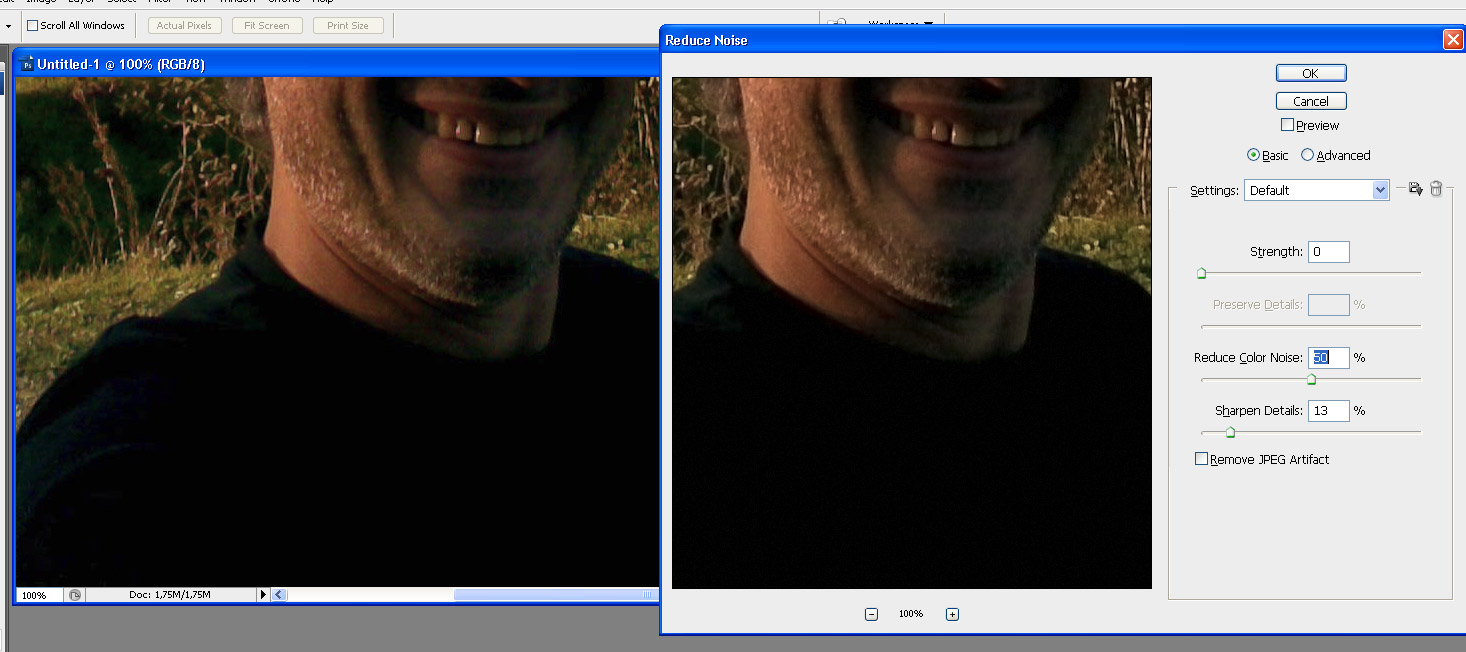This screenshot has height=652, width=1466.
Task: Save a copy of current noise settings
Action: pyautogui.click(x=1415, y=189)
